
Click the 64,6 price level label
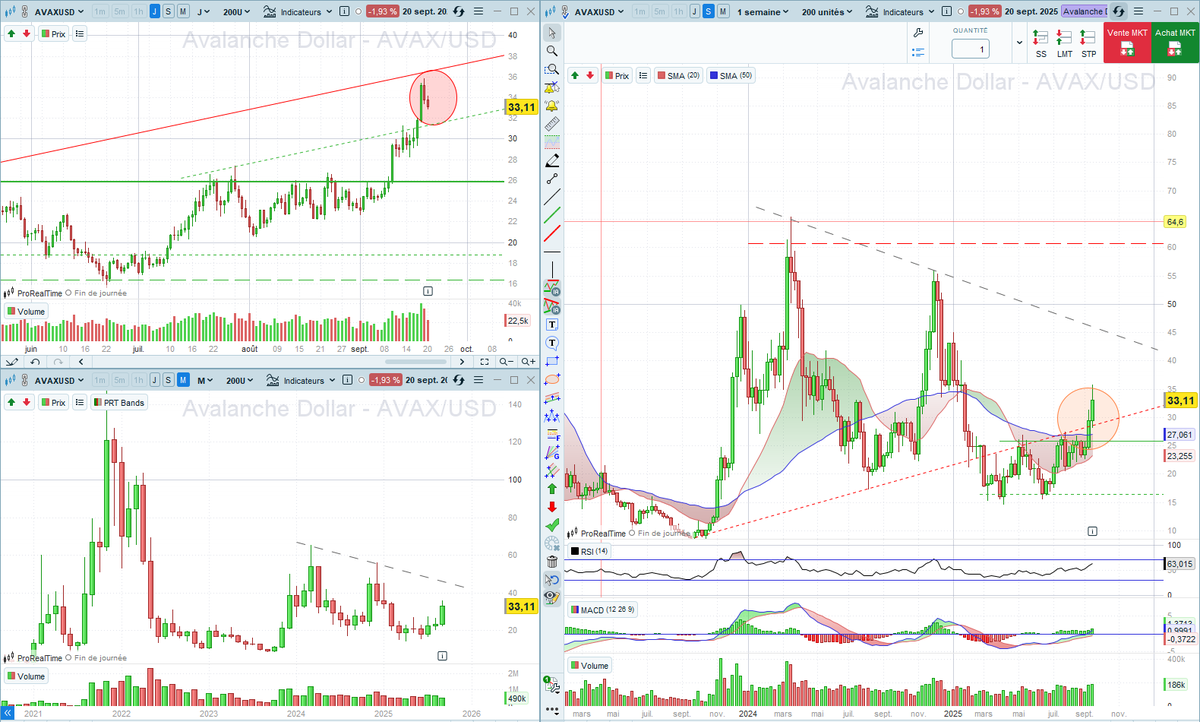click(1175, 221)
